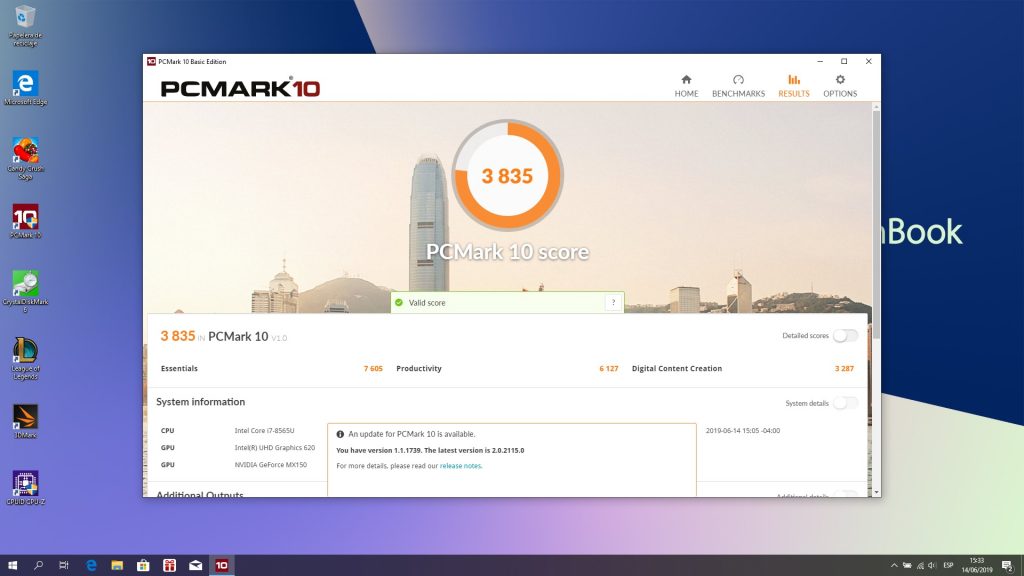
Task: Open the Recycle Bin desktop icon
Action: [x=25, y=22]
